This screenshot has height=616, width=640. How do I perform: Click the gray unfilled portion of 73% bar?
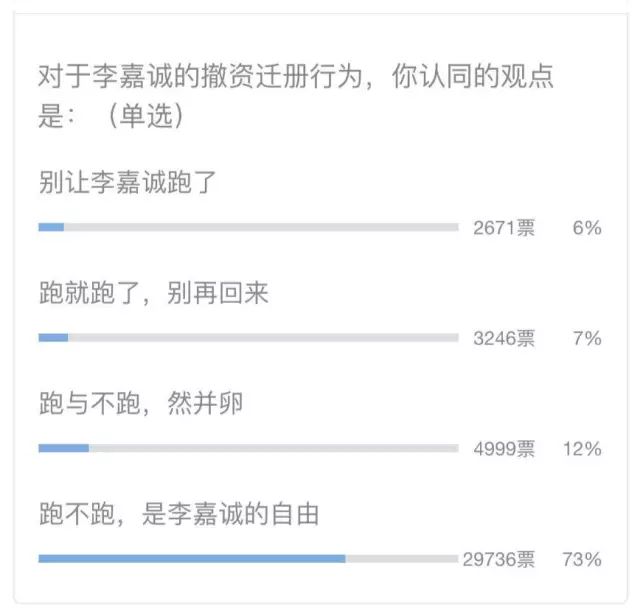click(402, 558)
